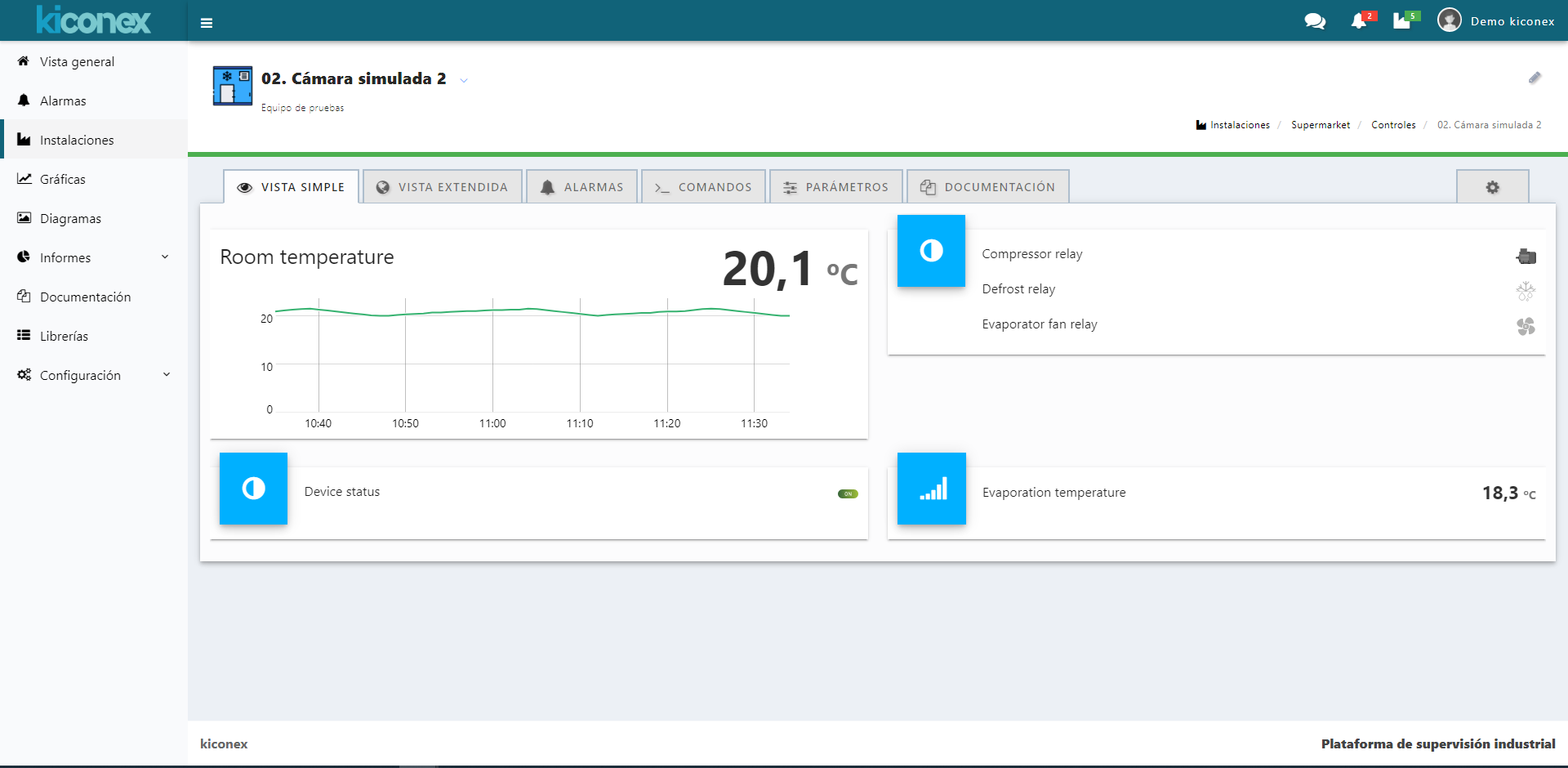
Task: Open the notifications bell with red badge
Action: click(x=1359, y=21)
